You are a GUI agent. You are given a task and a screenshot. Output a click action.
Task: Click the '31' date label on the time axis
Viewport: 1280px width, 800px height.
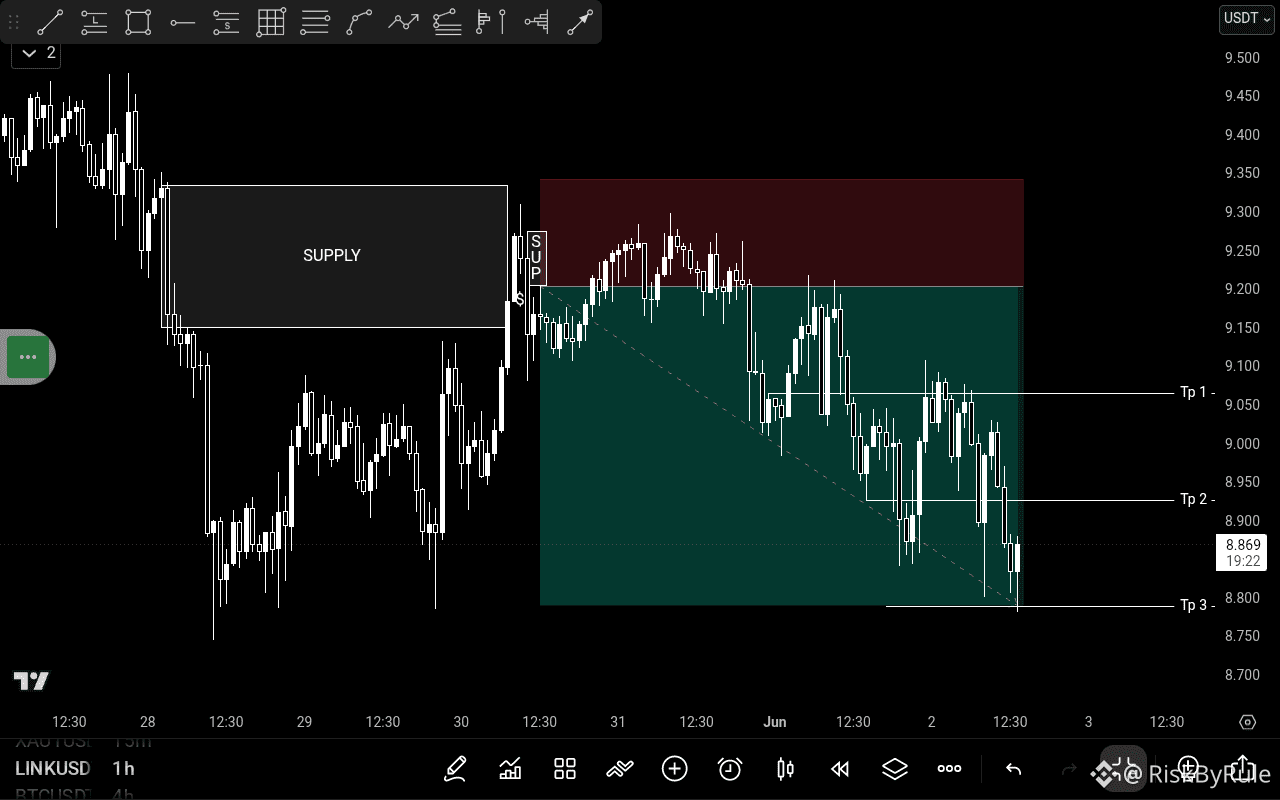[618, 722]
